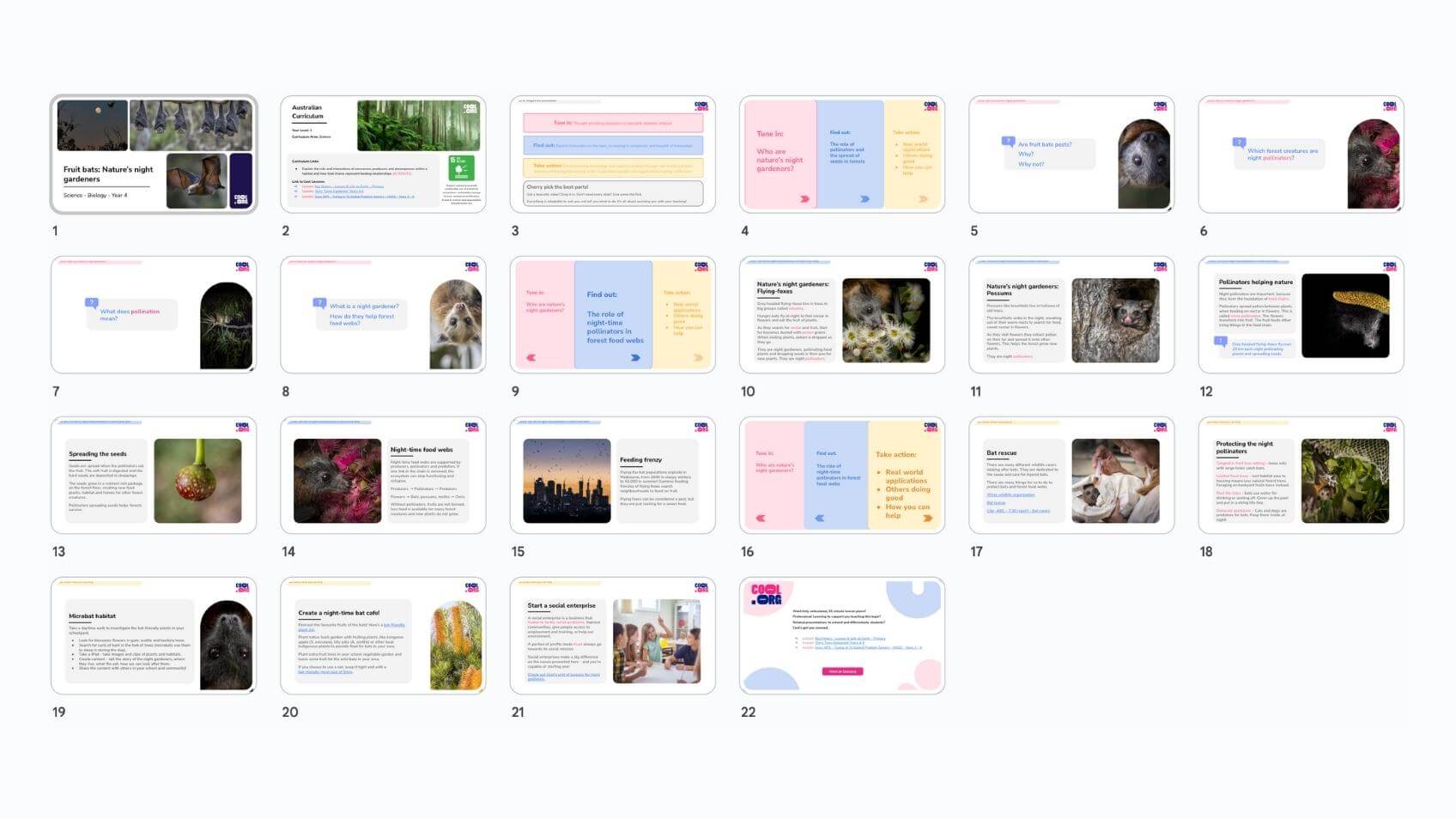Select 'Protecting the night pollinators' slide

[1301, 476]
